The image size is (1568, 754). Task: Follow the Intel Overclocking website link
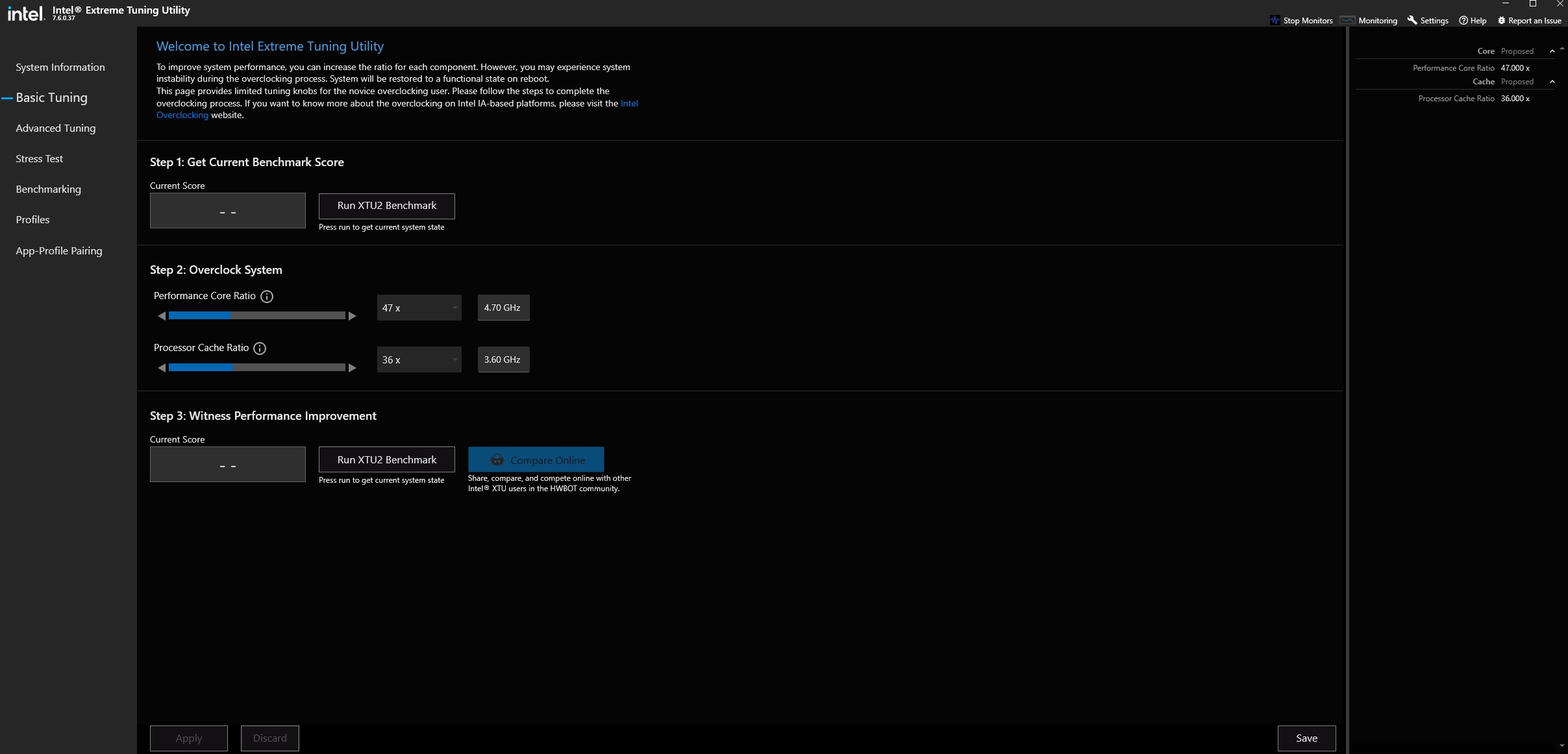click(182, 116)
